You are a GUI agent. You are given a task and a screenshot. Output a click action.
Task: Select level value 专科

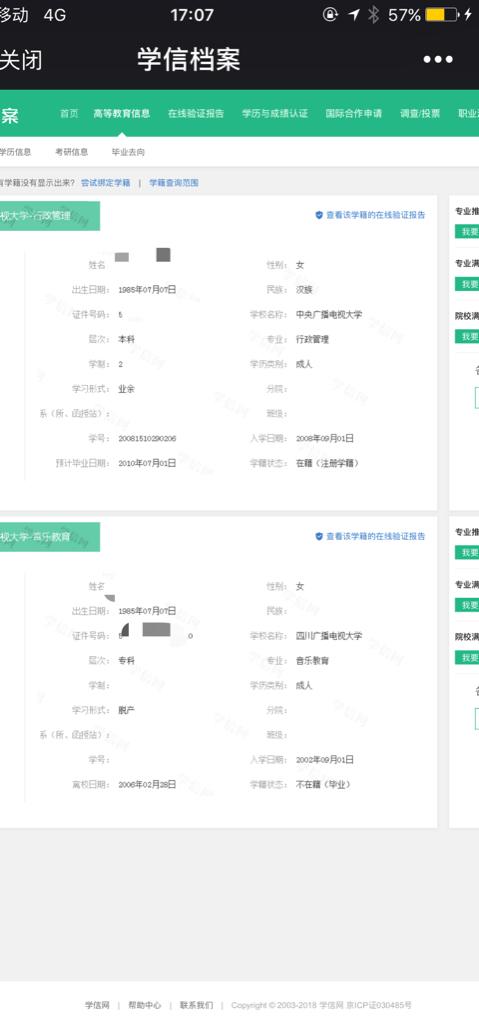pos(126,660)
